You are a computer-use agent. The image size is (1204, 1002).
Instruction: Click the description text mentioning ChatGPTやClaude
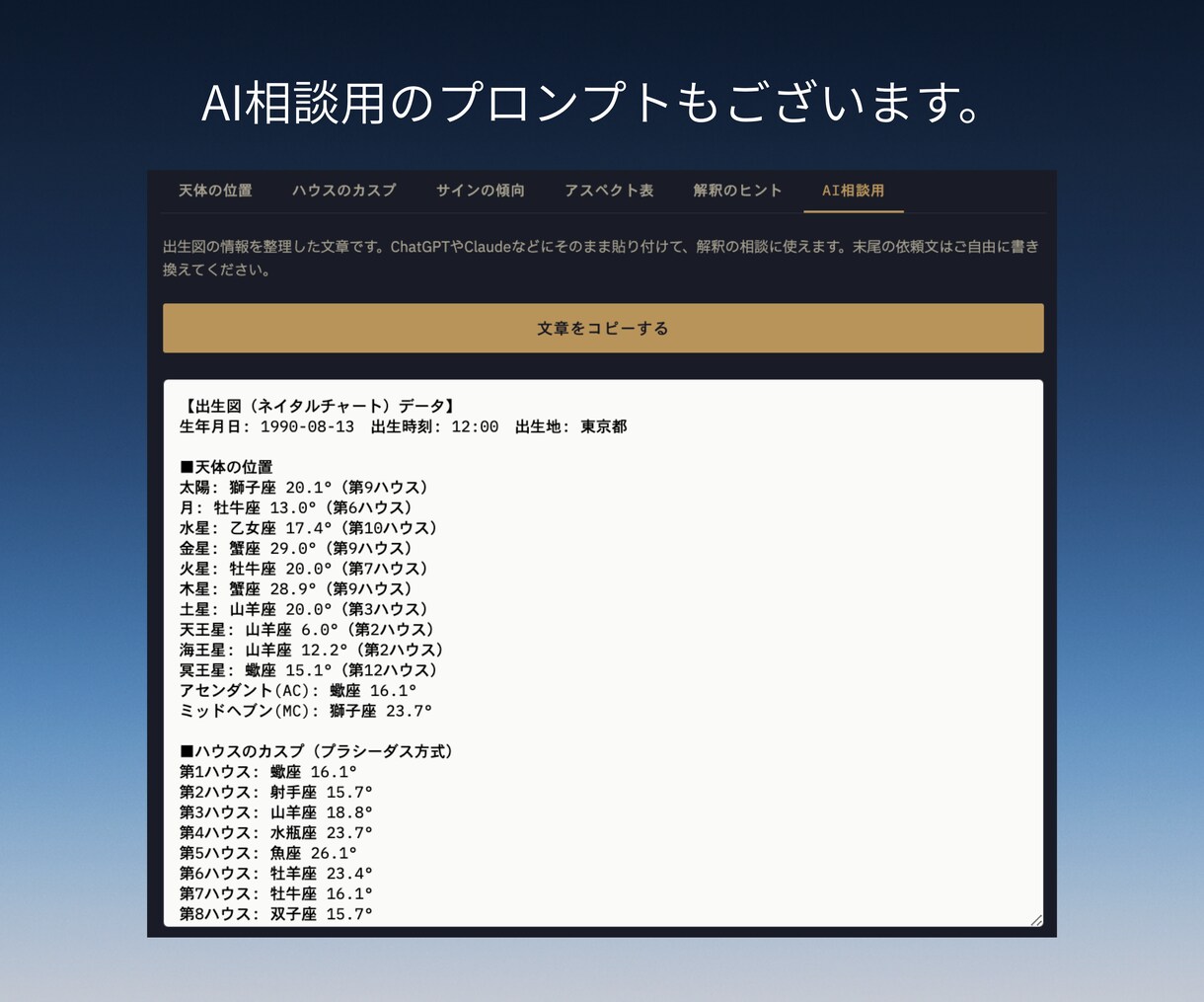point(601,258)
